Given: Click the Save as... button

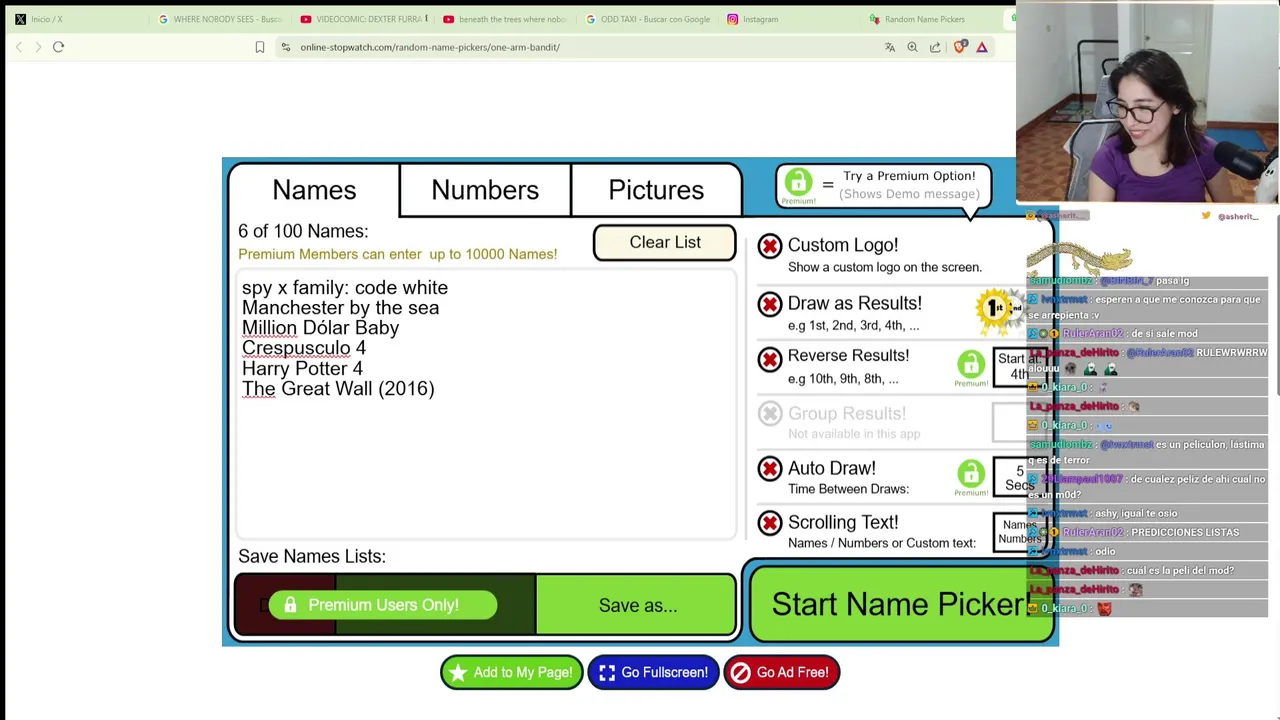Looking at the screenshot, I should point(637,605).
